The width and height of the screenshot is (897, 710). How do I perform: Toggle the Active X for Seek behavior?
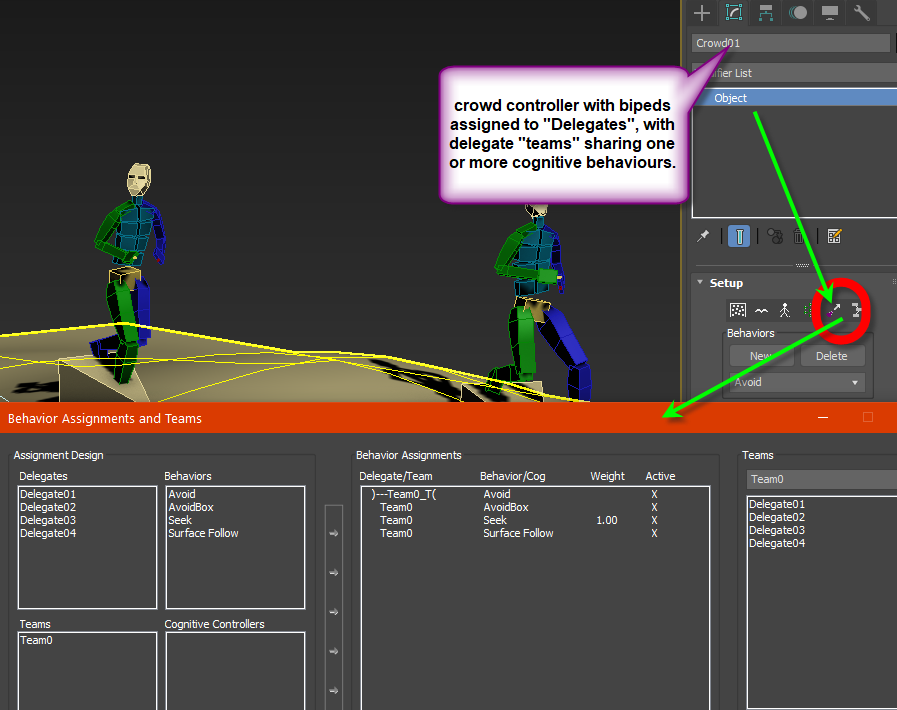coord(654,520)
